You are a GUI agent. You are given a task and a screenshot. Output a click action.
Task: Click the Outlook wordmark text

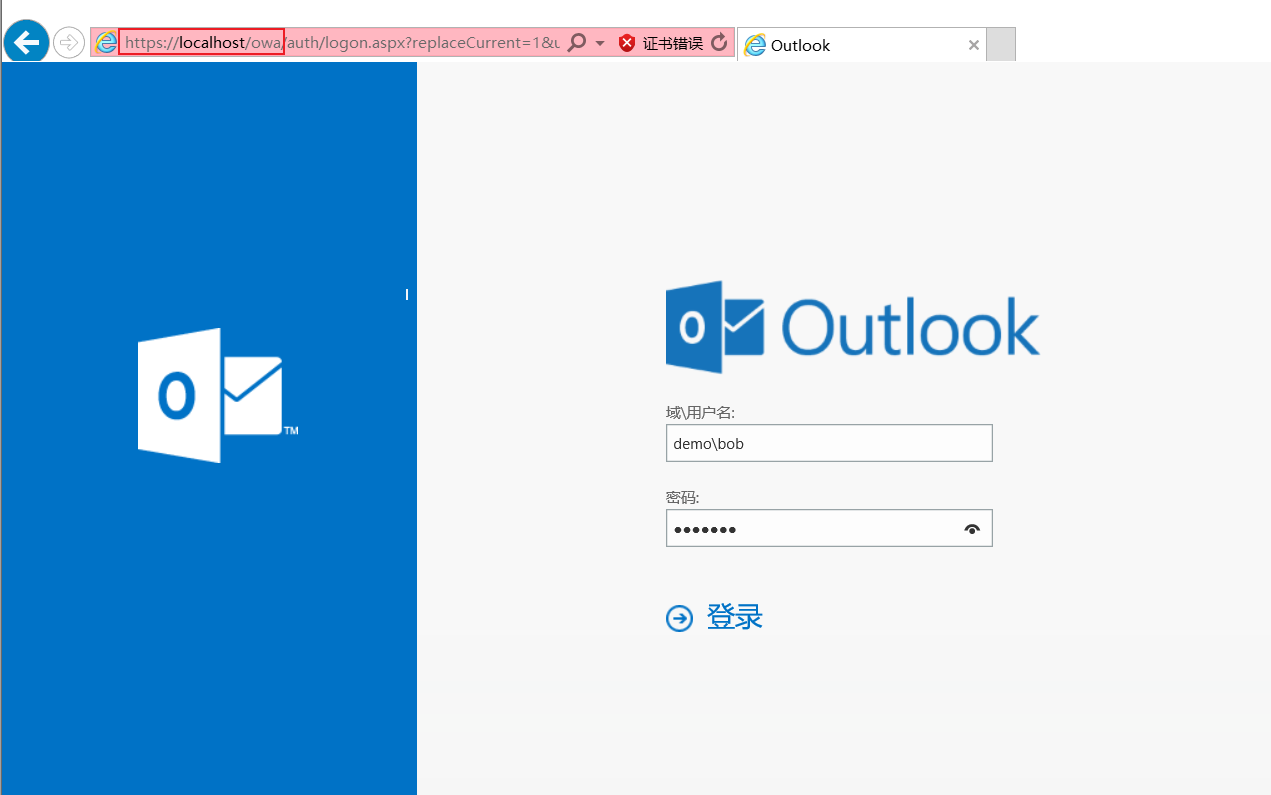(x=910, y=326)
